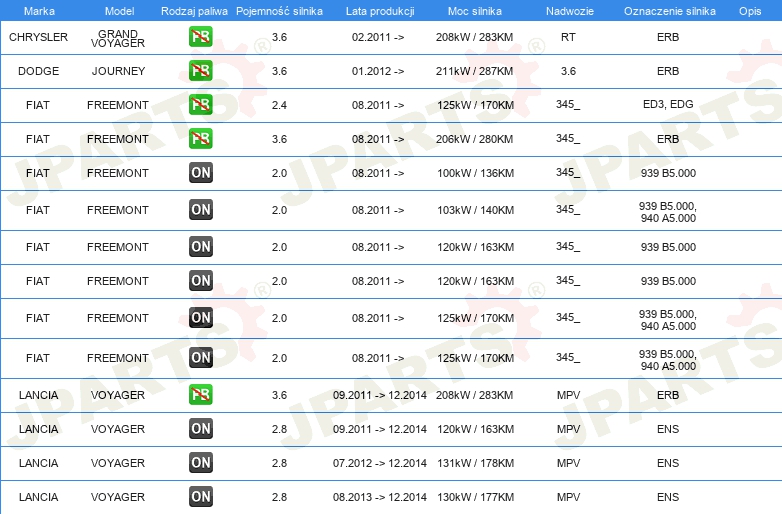Click the Lata produkcji column header

[x=380, y=11]
